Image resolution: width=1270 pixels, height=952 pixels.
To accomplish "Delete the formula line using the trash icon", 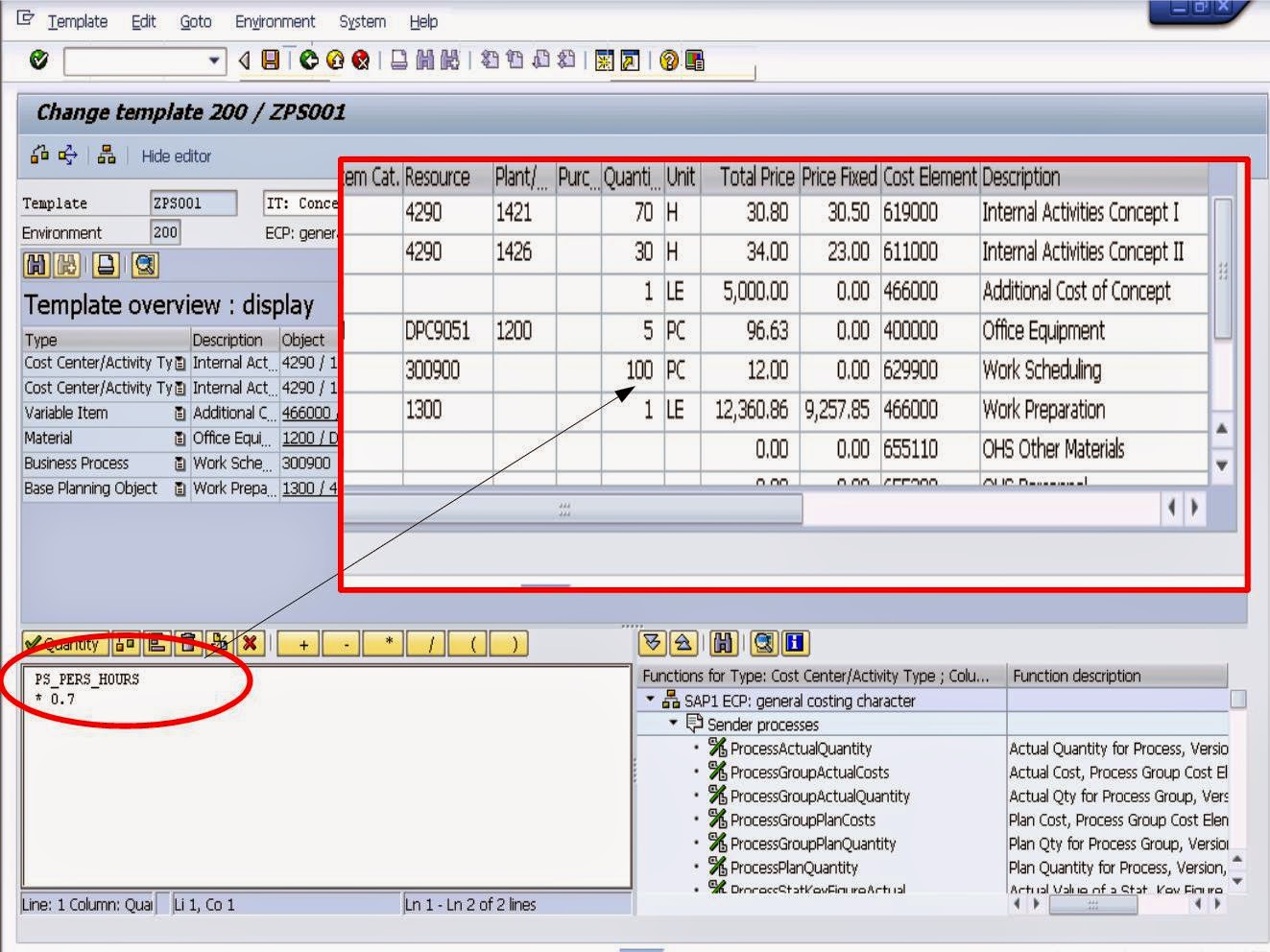I will pyautogui.click(x=188, y=644).
